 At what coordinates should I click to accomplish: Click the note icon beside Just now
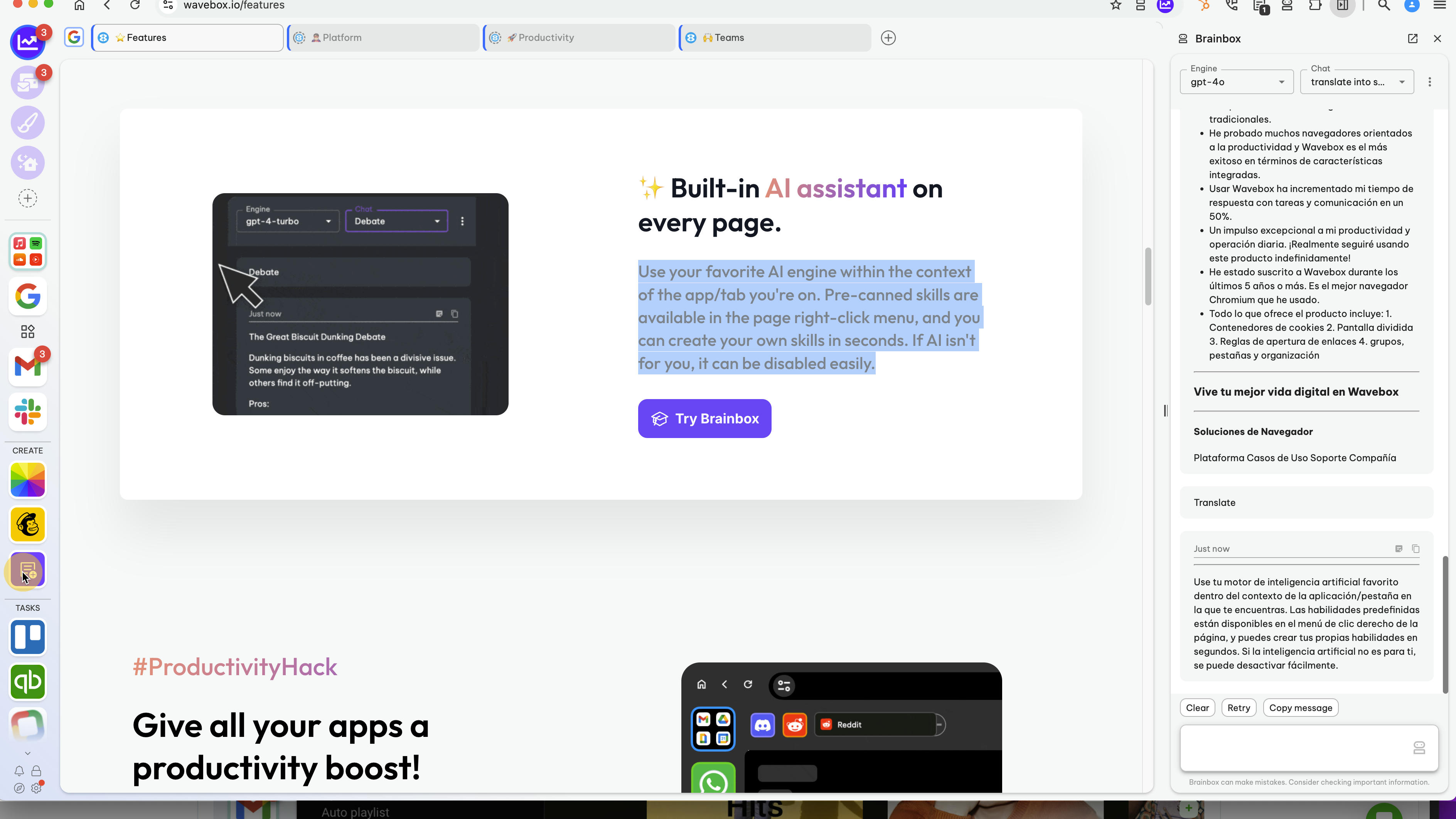pos(1399,549)
